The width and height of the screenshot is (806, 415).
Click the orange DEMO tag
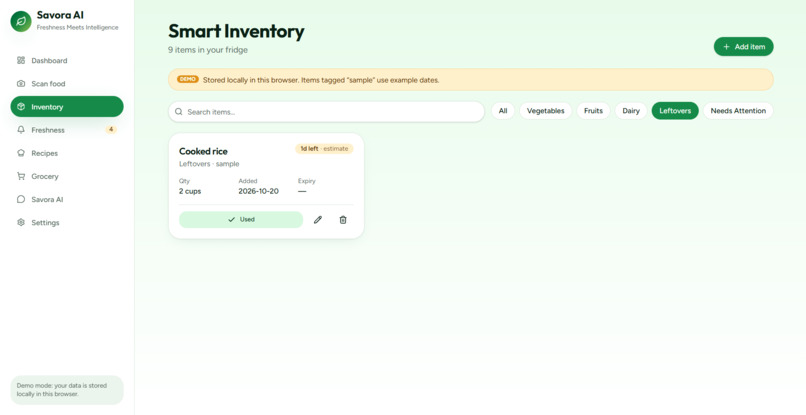coord(188,79)
